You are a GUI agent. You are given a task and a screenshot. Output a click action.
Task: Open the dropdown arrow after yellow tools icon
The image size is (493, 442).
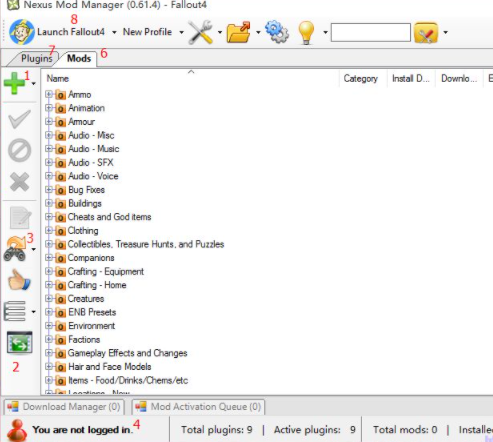tap(445, 32)
